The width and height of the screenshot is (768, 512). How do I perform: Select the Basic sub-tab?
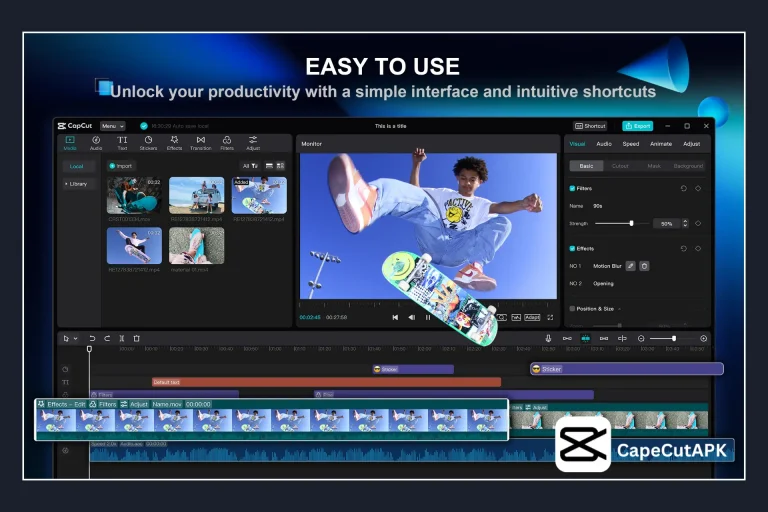[x=586, y=166]
